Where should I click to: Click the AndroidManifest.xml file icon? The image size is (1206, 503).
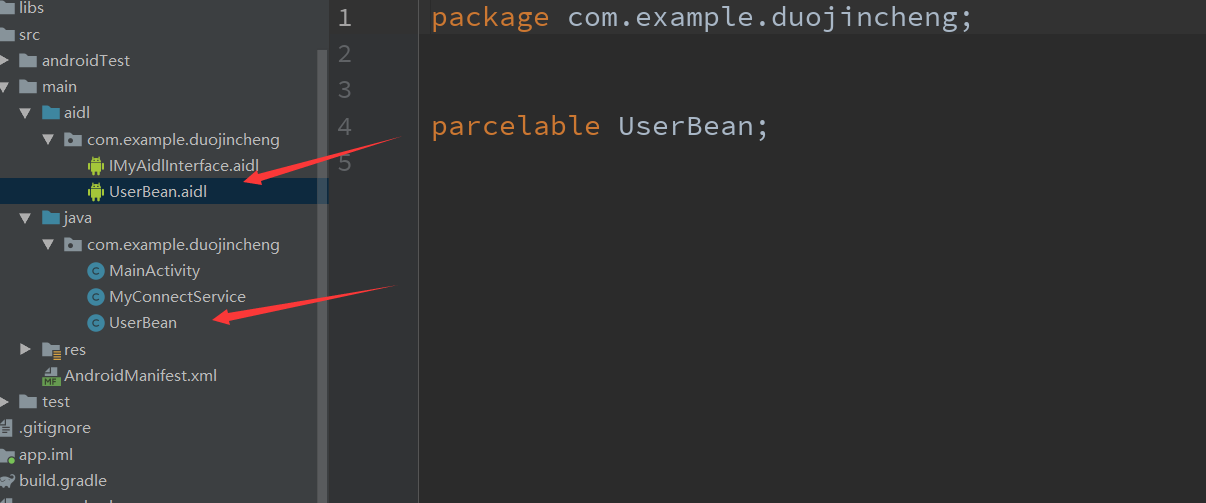click(x=51, y=376)
